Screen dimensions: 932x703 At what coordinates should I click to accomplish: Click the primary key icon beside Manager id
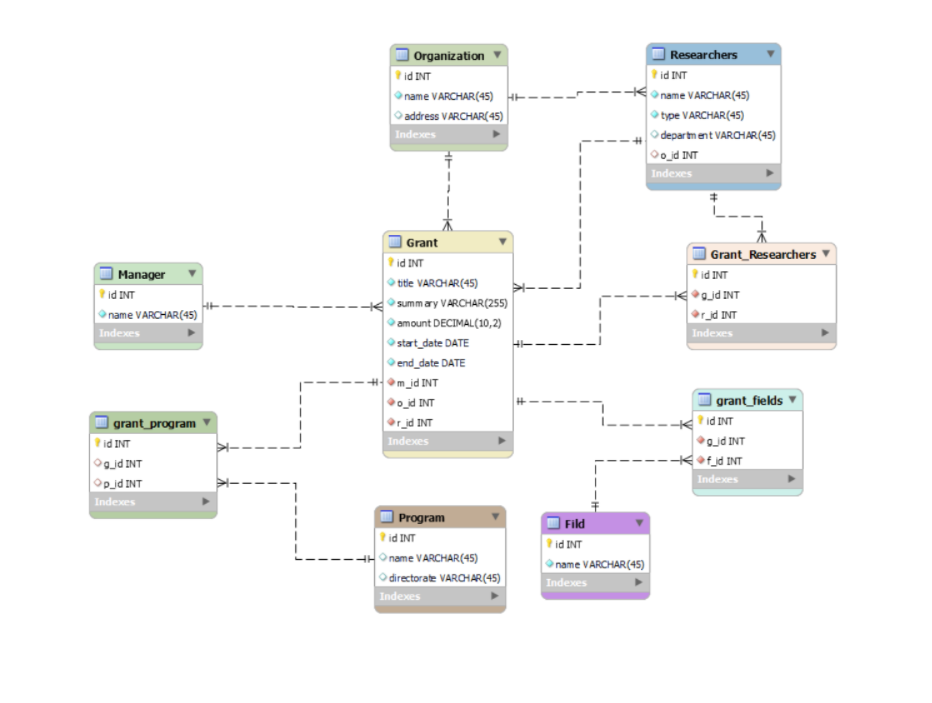pos(100,294)
